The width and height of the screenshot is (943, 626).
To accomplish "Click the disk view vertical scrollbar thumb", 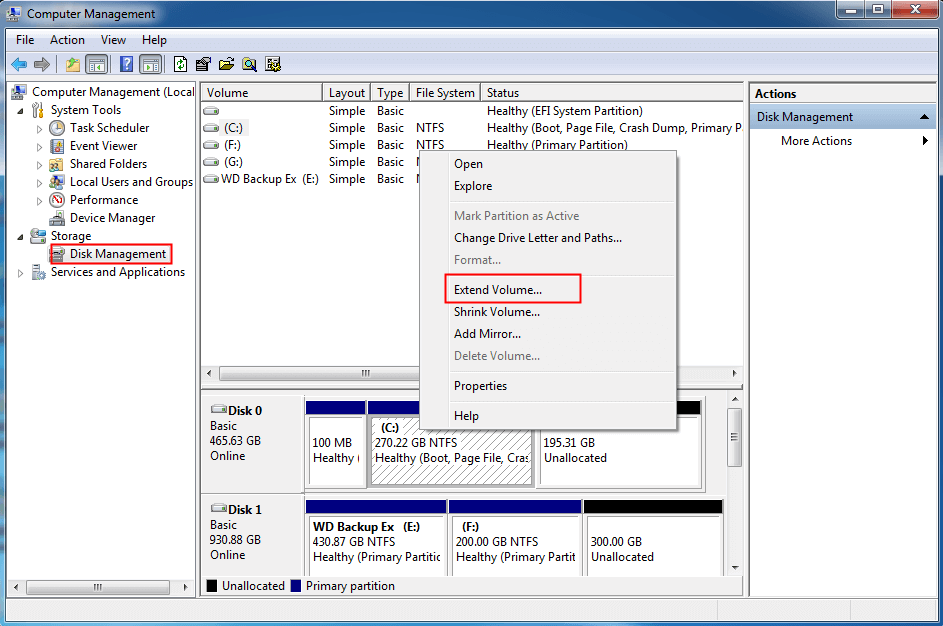I will [734, 437].
